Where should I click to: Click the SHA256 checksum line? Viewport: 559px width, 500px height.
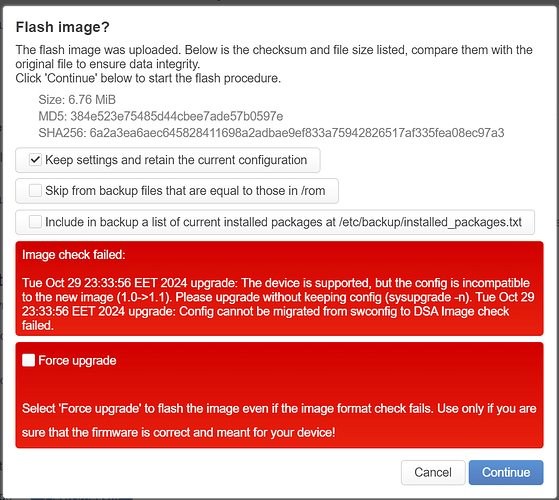tap(271, 133)
